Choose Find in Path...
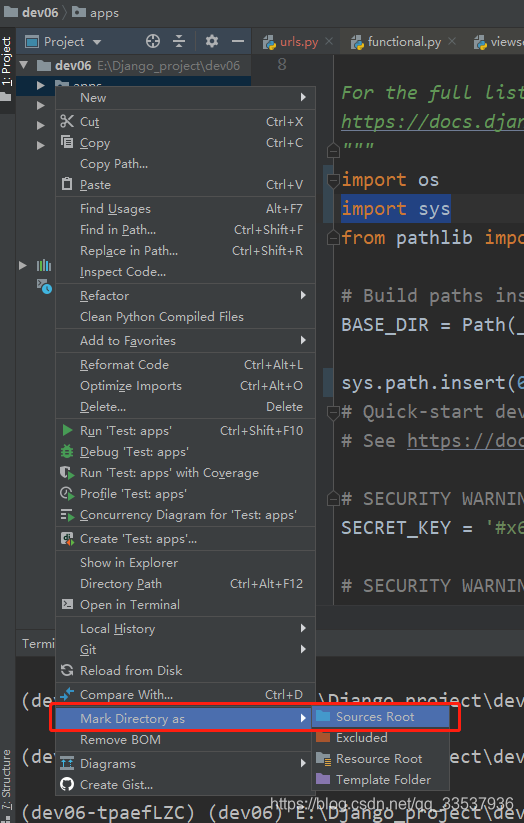 pyautogui.click(x=185, y=230)
